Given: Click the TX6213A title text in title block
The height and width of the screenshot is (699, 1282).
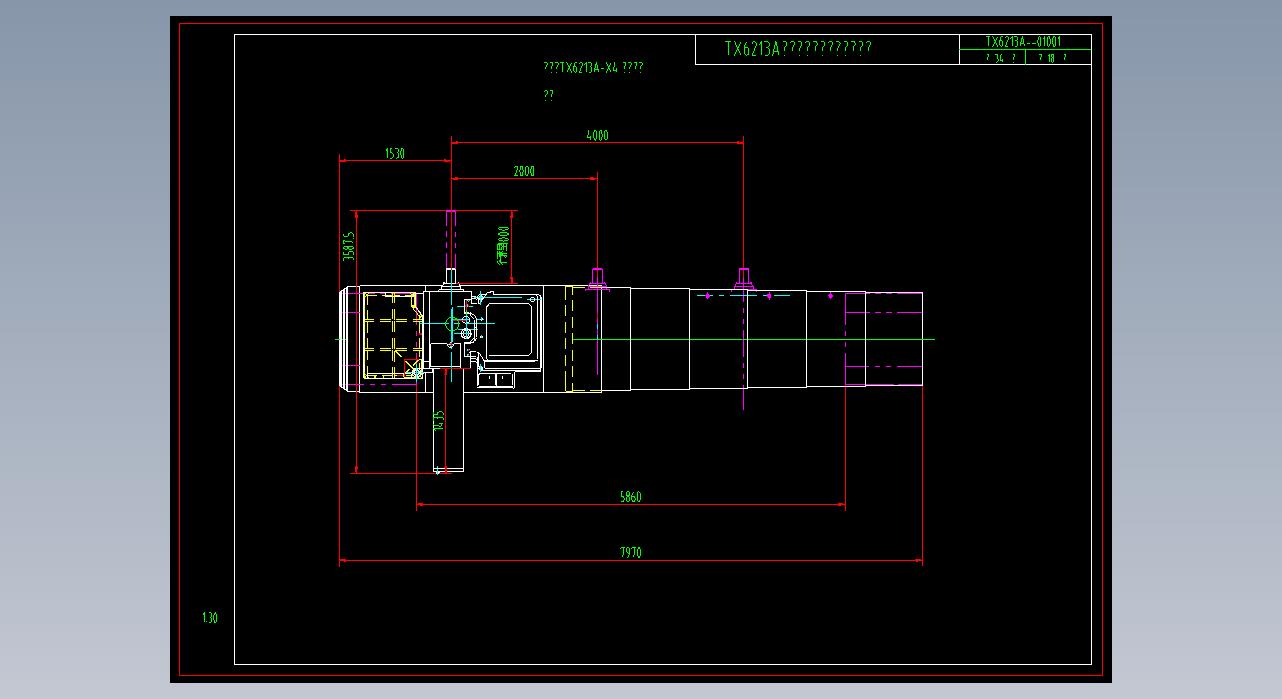Looking at the screenshot, I should click(798, 49).
